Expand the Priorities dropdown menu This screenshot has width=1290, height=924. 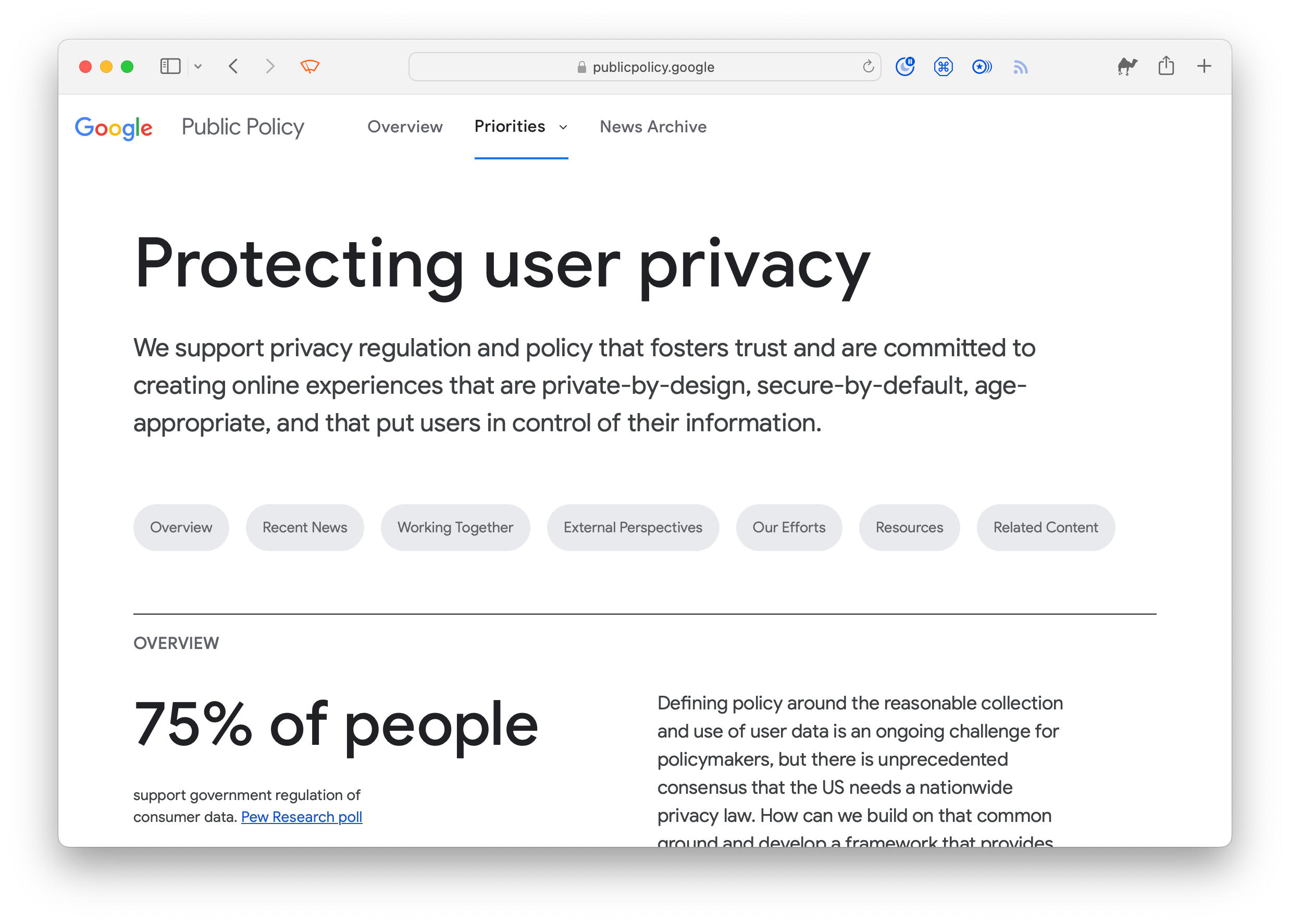[521, 126]
